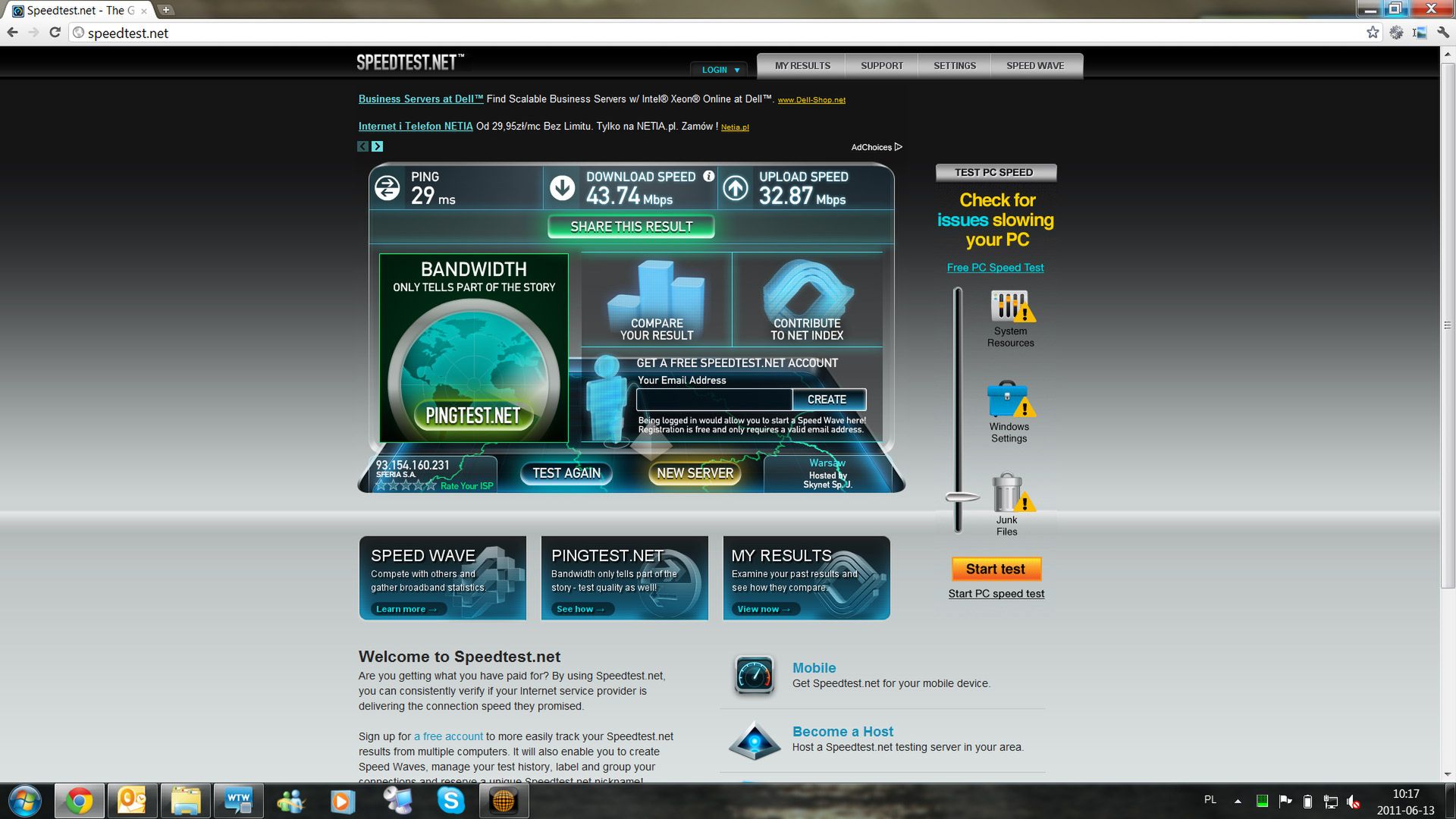Click the Pingtest.net bandwidth banner
Screen dimensions: 1456x819
474,348
